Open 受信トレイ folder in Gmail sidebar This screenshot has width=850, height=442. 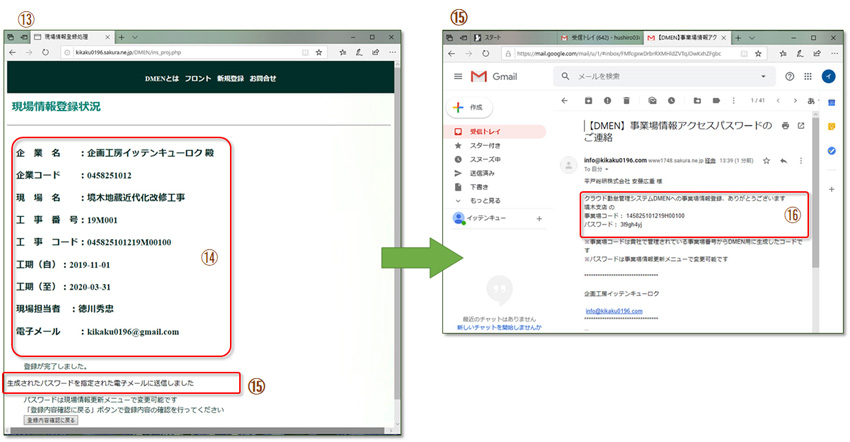(495, 131)
